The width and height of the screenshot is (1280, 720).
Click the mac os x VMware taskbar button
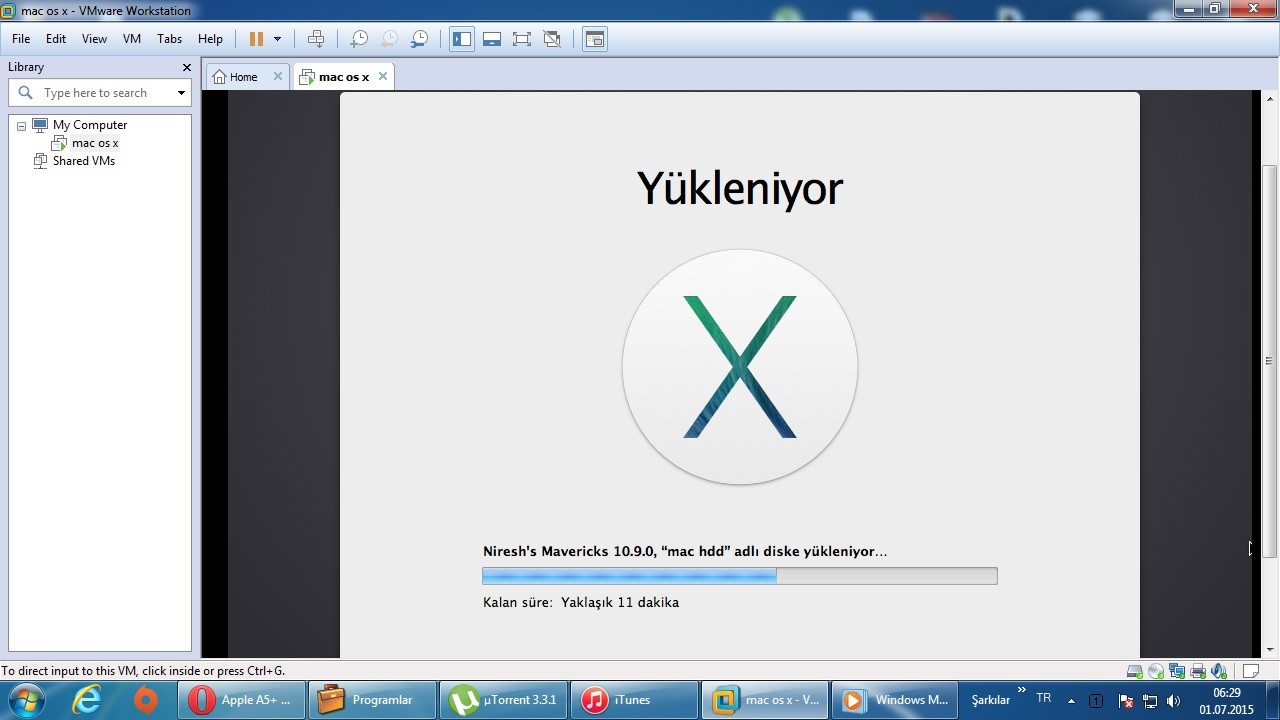pyautogui.click(x=766, y=700)
